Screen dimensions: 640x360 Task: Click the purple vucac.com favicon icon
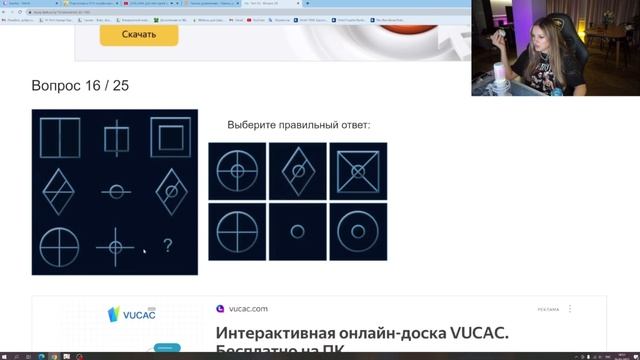[x=220, y=309]
